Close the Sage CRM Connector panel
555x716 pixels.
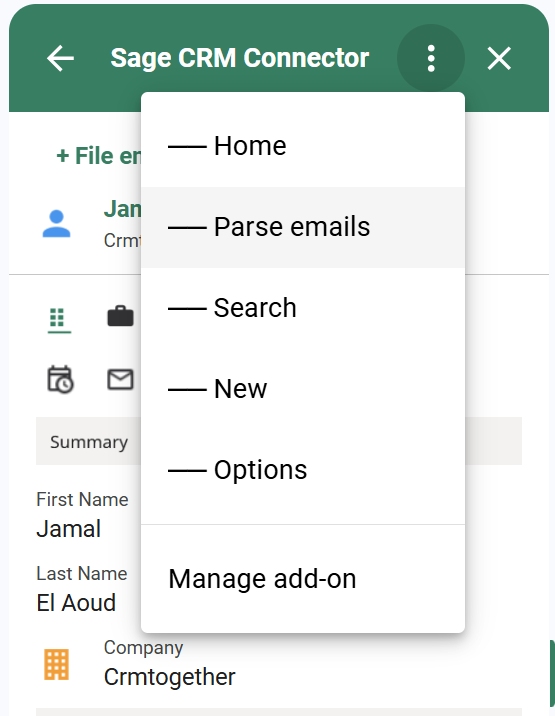[499, 58]
